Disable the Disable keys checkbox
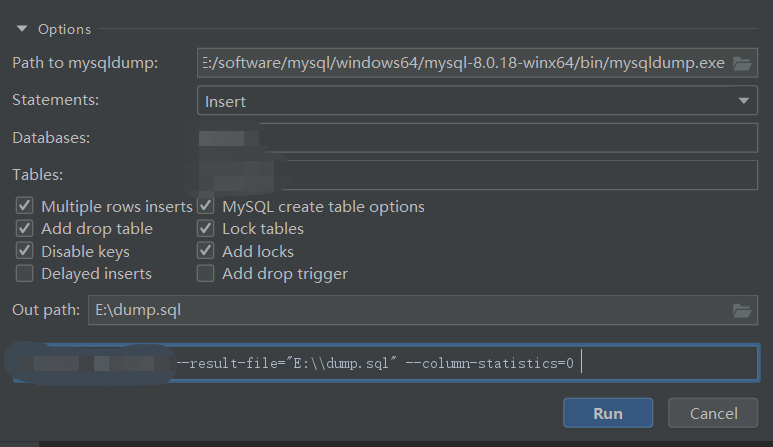The height and width of the screenshot is (447, 773). click(24, 251)
